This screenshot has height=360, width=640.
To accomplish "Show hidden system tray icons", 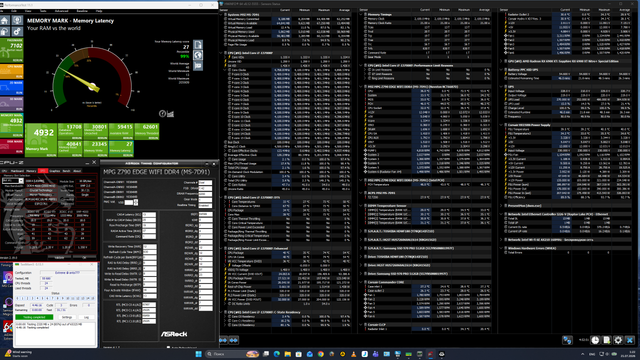I will [x=582, y=354].
